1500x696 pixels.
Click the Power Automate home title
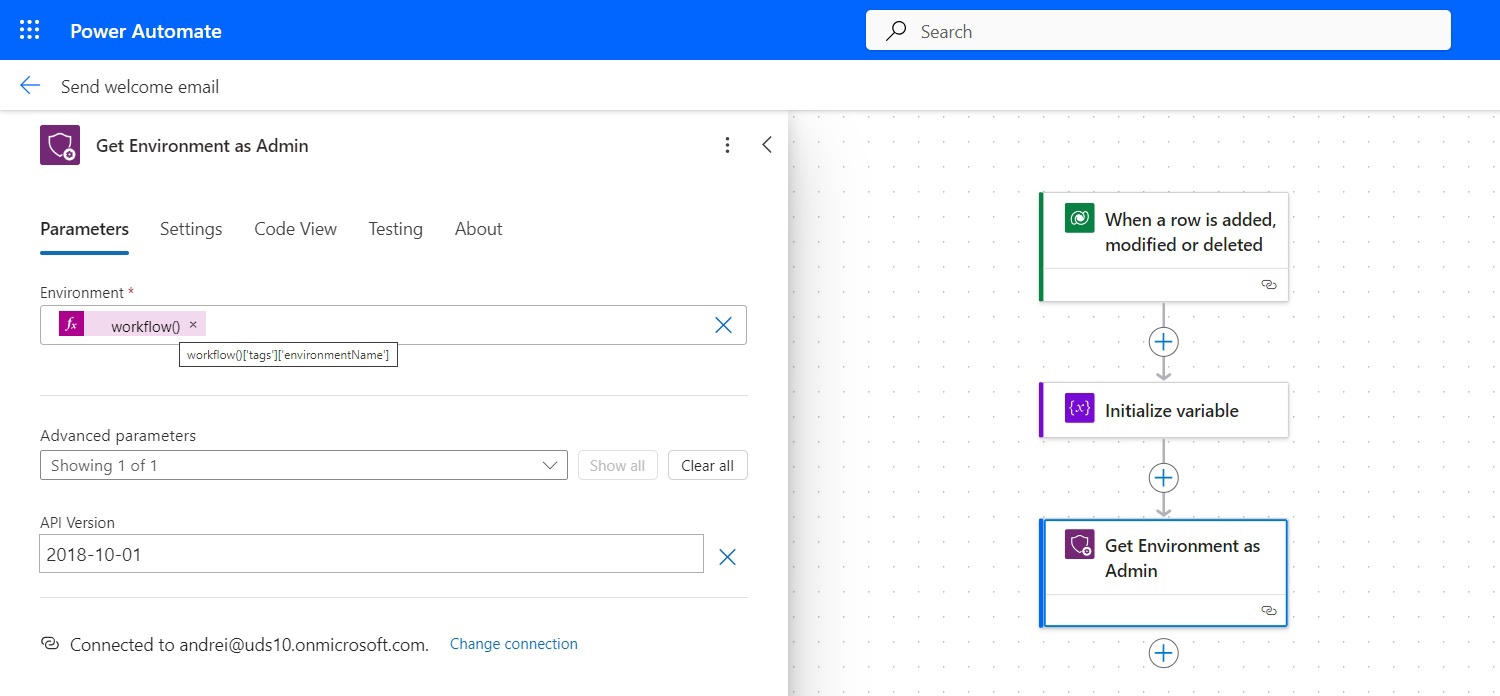[146, 31]
